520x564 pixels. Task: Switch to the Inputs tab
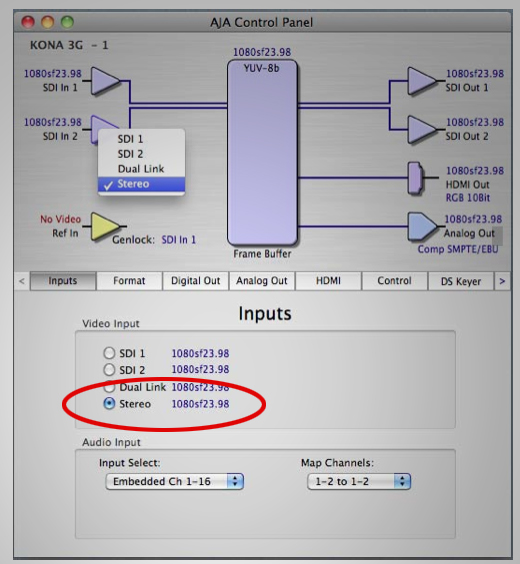[63, 281]
